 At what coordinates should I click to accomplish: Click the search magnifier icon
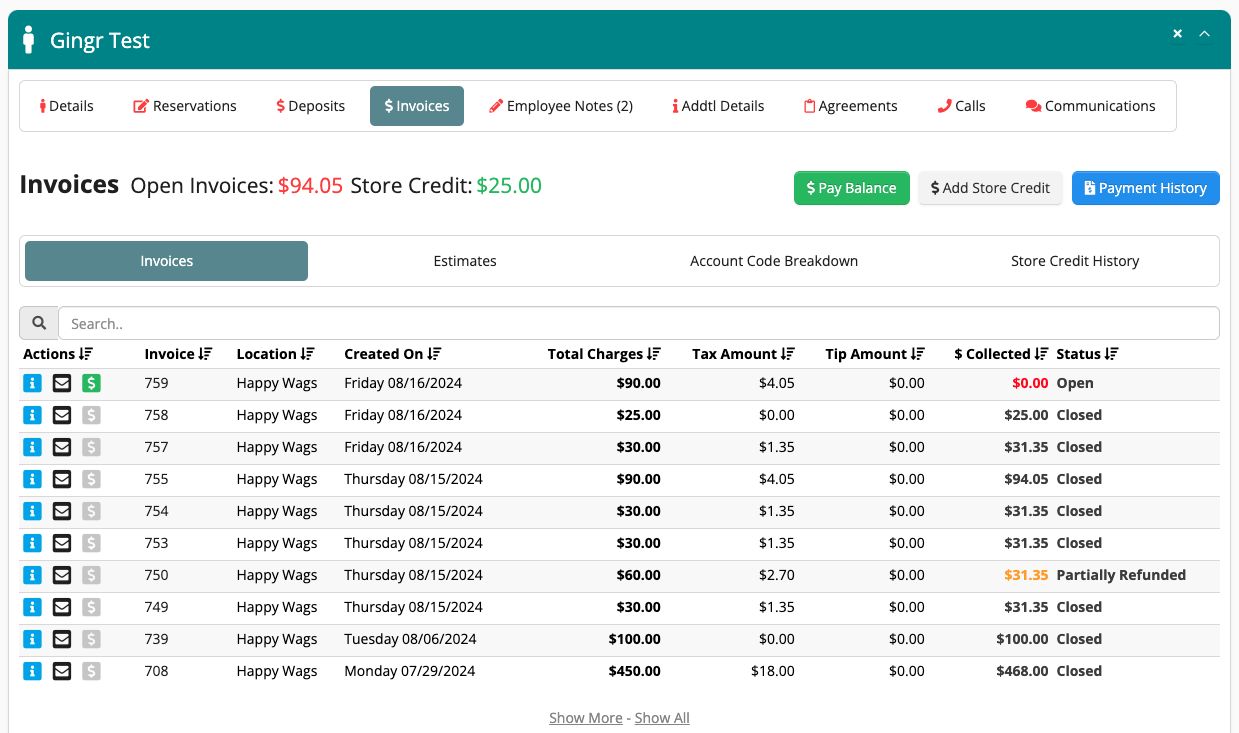(38, 322)
